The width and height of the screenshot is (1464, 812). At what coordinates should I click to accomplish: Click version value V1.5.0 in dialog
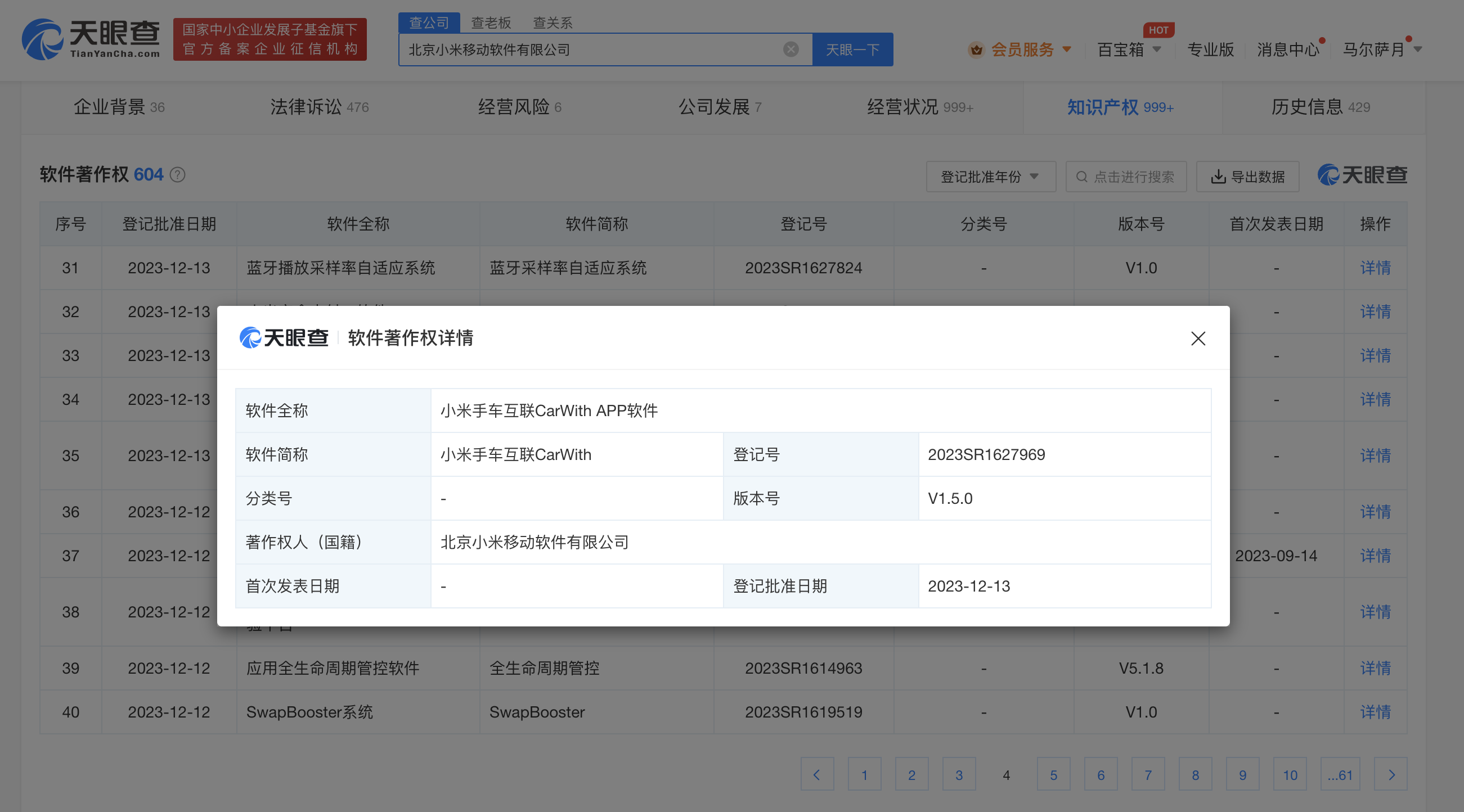(950, 498)
